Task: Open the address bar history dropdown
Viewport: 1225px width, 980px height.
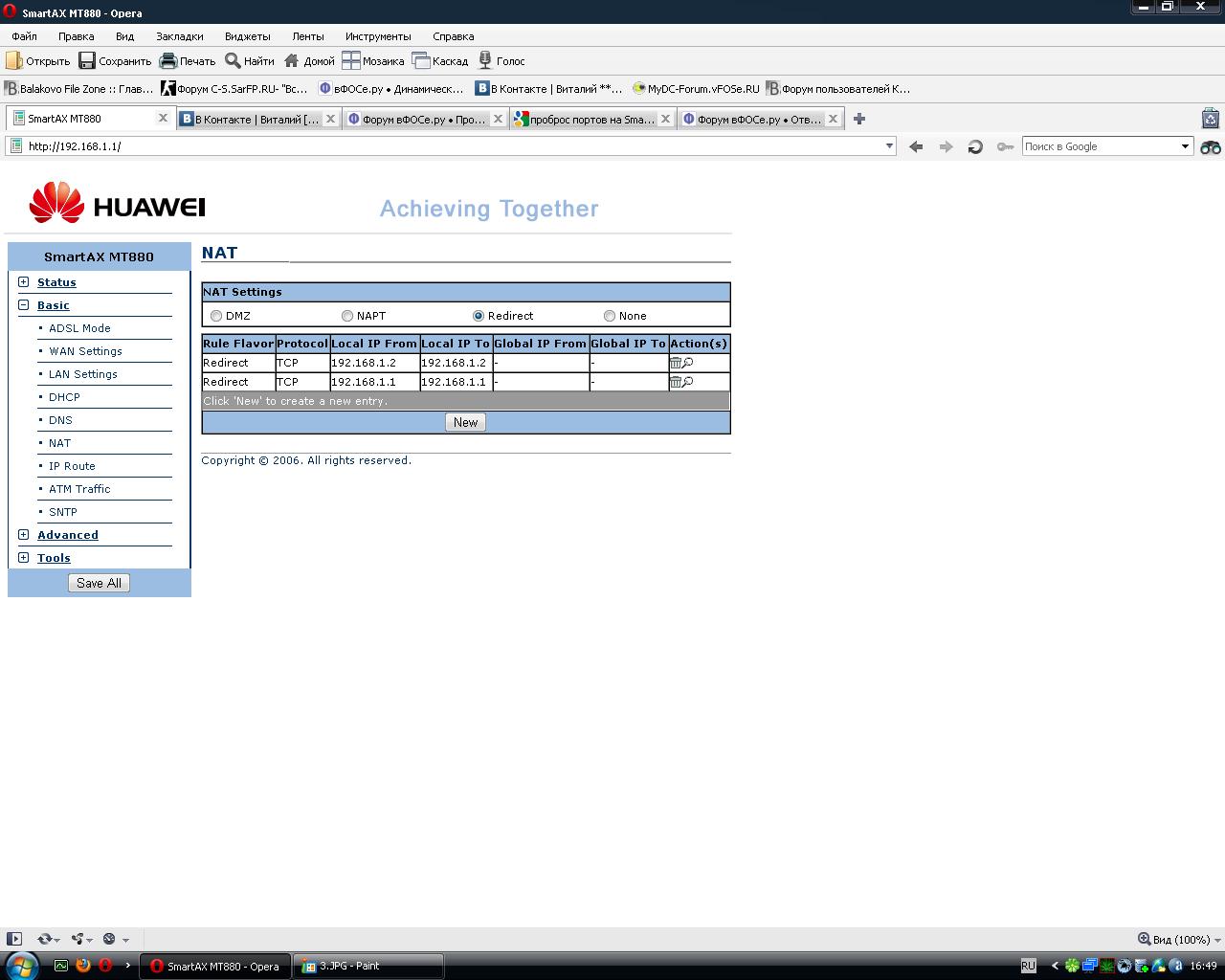Action: tap(889, 146)
